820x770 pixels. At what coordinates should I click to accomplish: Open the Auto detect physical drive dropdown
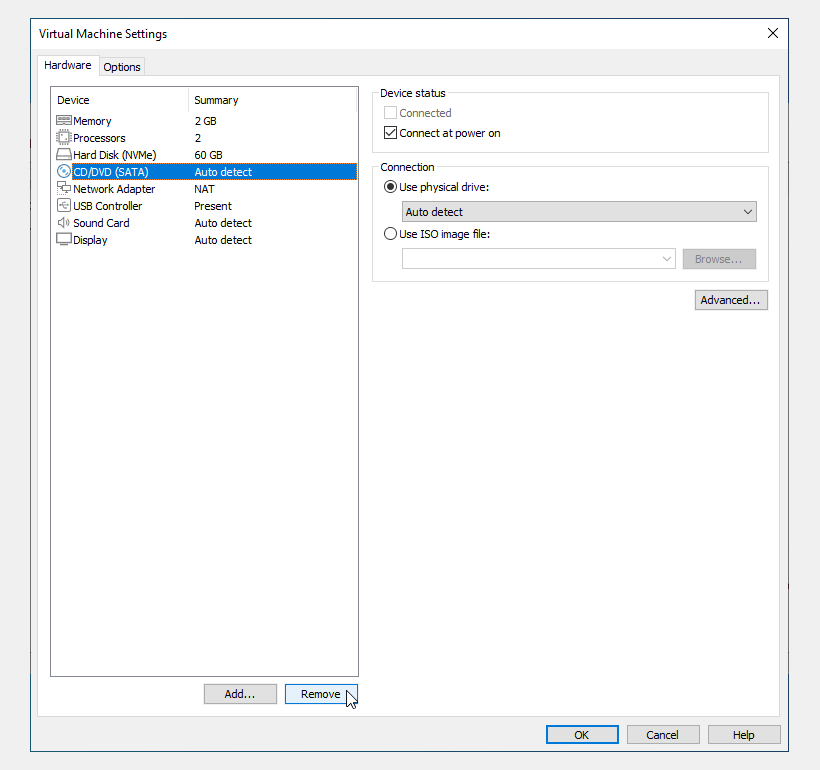click(579, 212)
